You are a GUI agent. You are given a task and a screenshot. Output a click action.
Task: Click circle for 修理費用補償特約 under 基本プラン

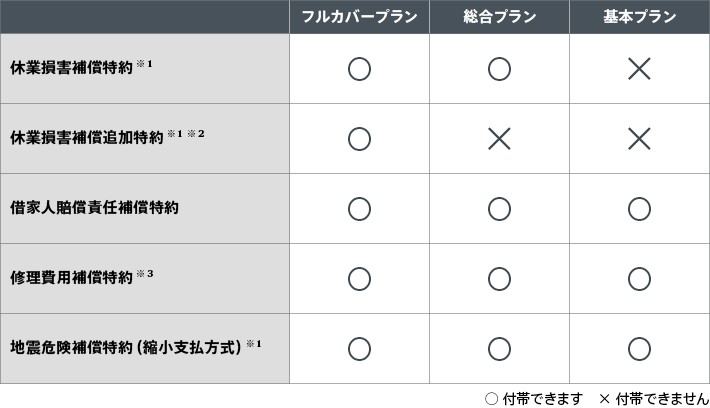[x=640, y=279]
